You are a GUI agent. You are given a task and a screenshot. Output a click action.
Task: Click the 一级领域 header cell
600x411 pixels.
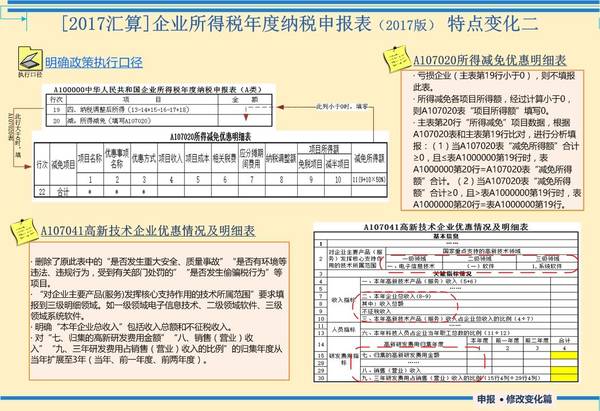[x=414, y=258]
